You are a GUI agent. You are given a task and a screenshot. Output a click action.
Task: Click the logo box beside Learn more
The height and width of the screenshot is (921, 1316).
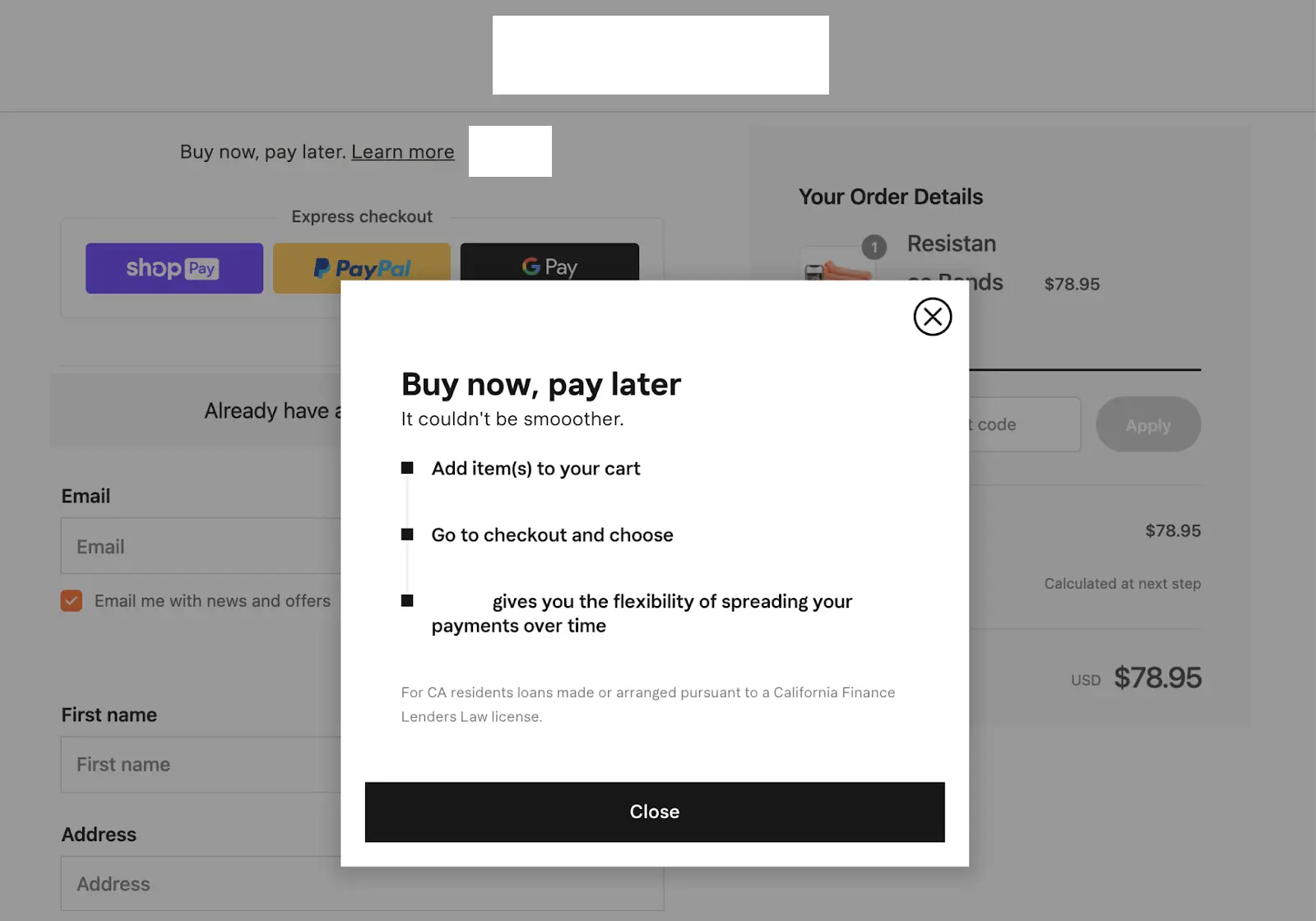click(x=510, y=151)
